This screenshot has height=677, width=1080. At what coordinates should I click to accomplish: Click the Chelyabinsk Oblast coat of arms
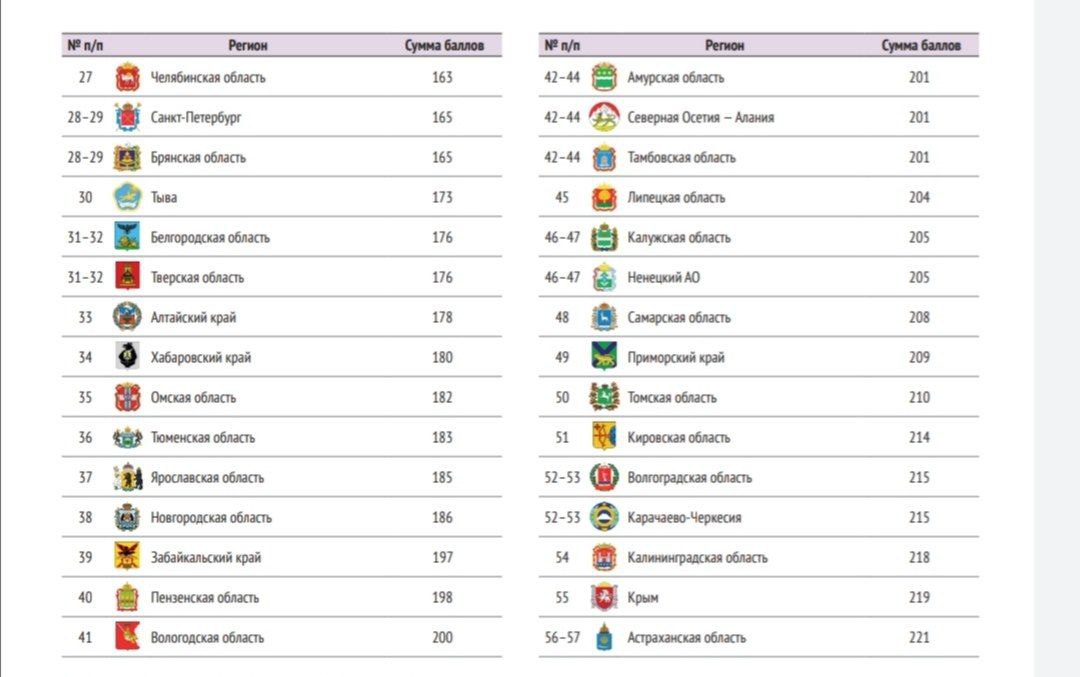click(127, 77)
